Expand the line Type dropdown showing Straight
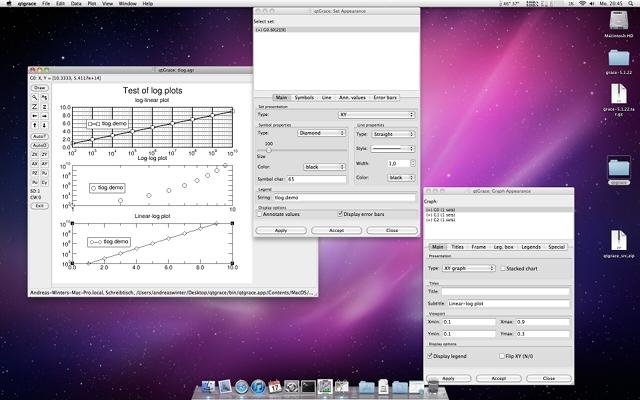Image resolution: width=640 pixels, height=400 pixels. point(392,133)
